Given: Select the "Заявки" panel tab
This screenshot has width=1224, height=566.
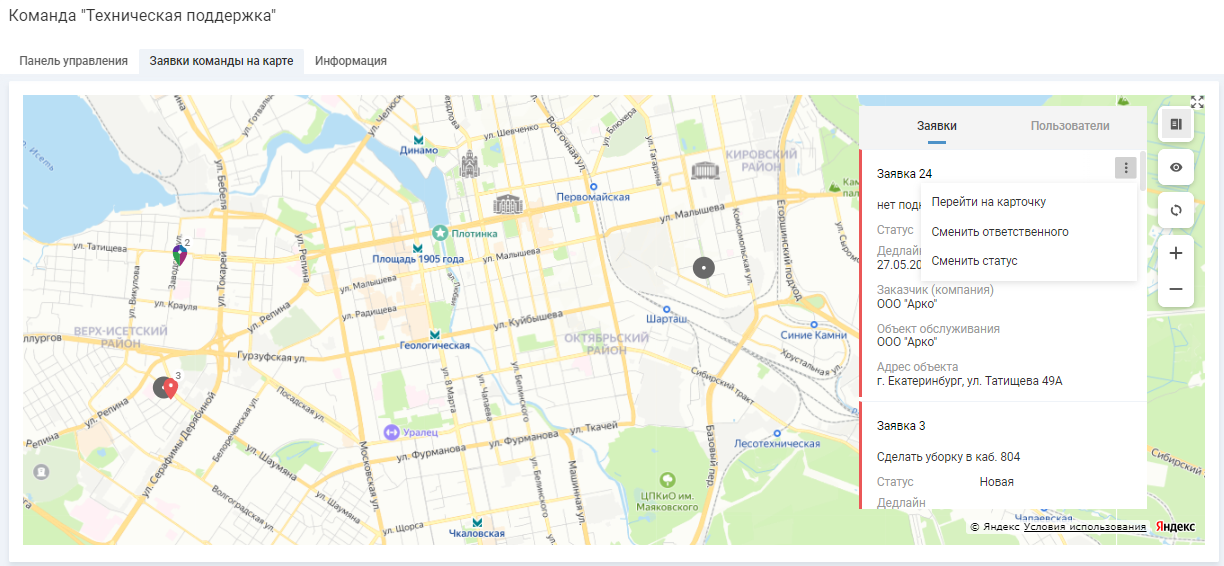Looking at the screenshot, I should 936,126.
